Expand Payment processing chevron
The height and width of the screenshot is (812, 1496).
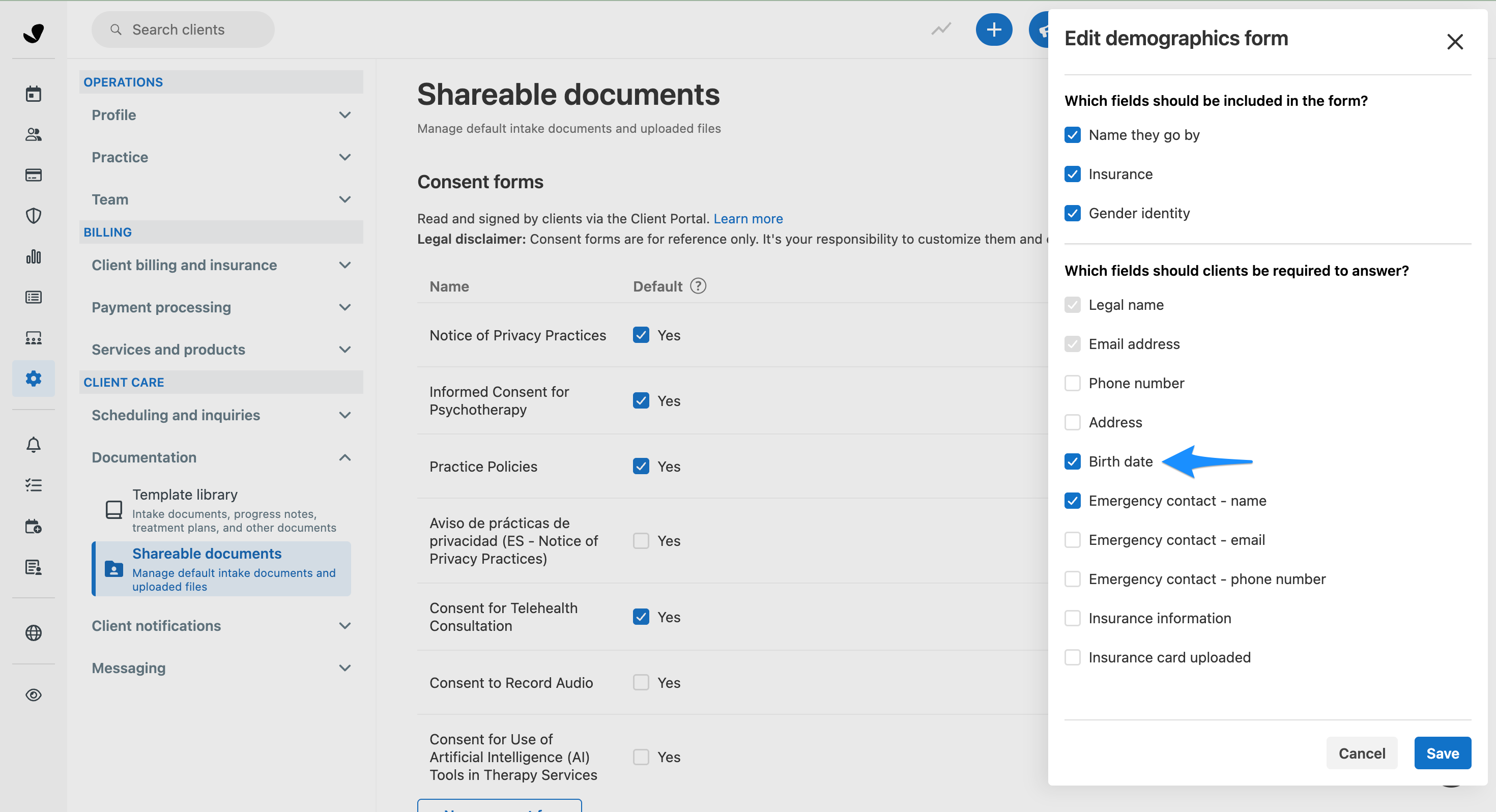click(x=345, y=307)
